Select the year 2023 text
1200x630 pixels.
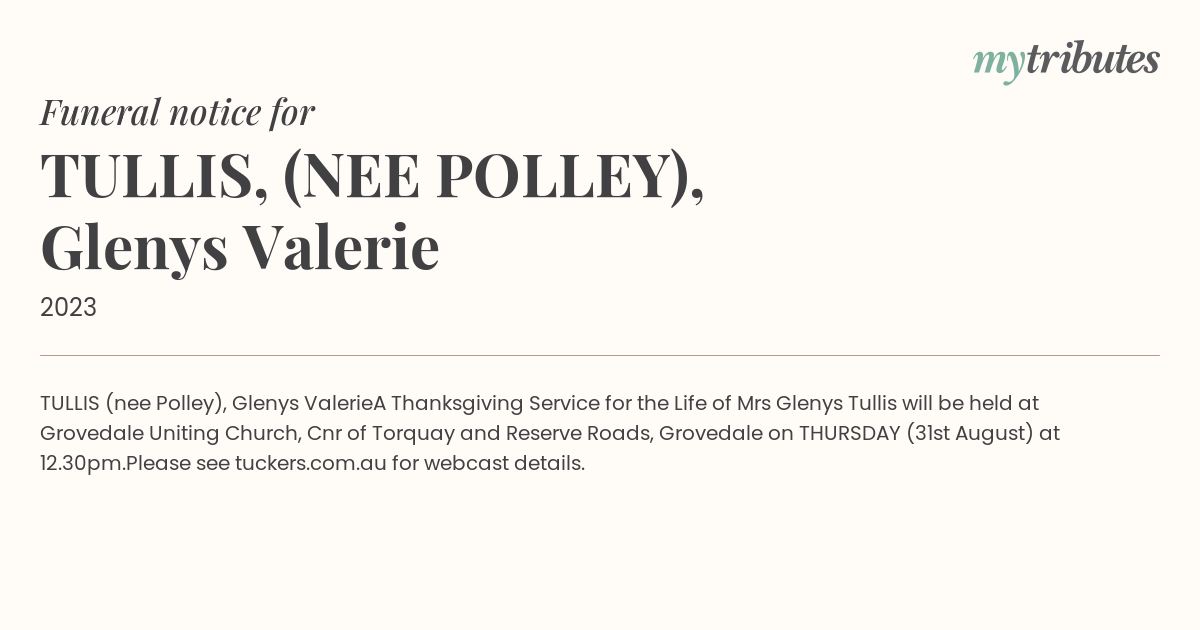tap(68, 308)
